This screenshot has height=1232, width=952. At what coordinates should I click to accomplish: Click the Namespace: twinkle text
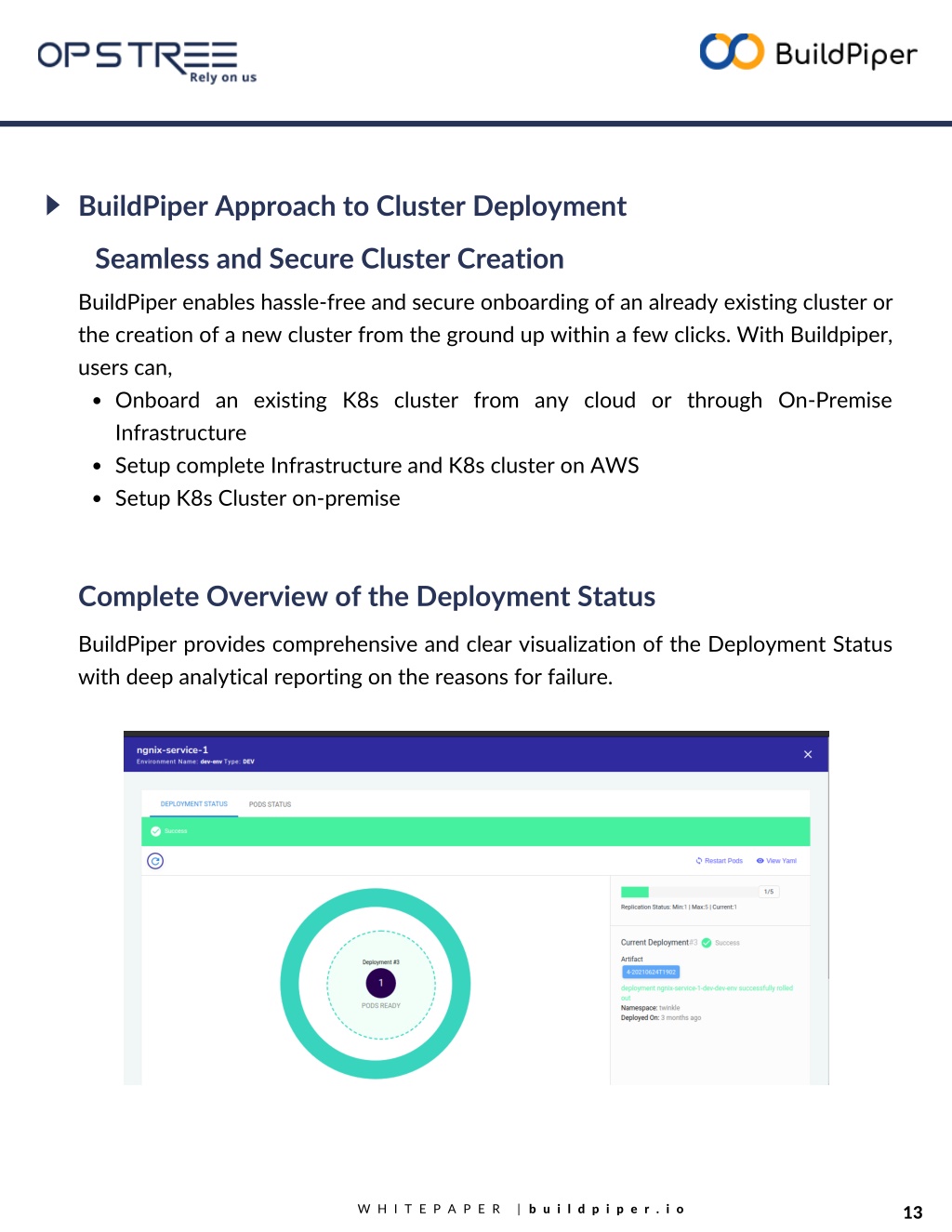point(650,1008)
